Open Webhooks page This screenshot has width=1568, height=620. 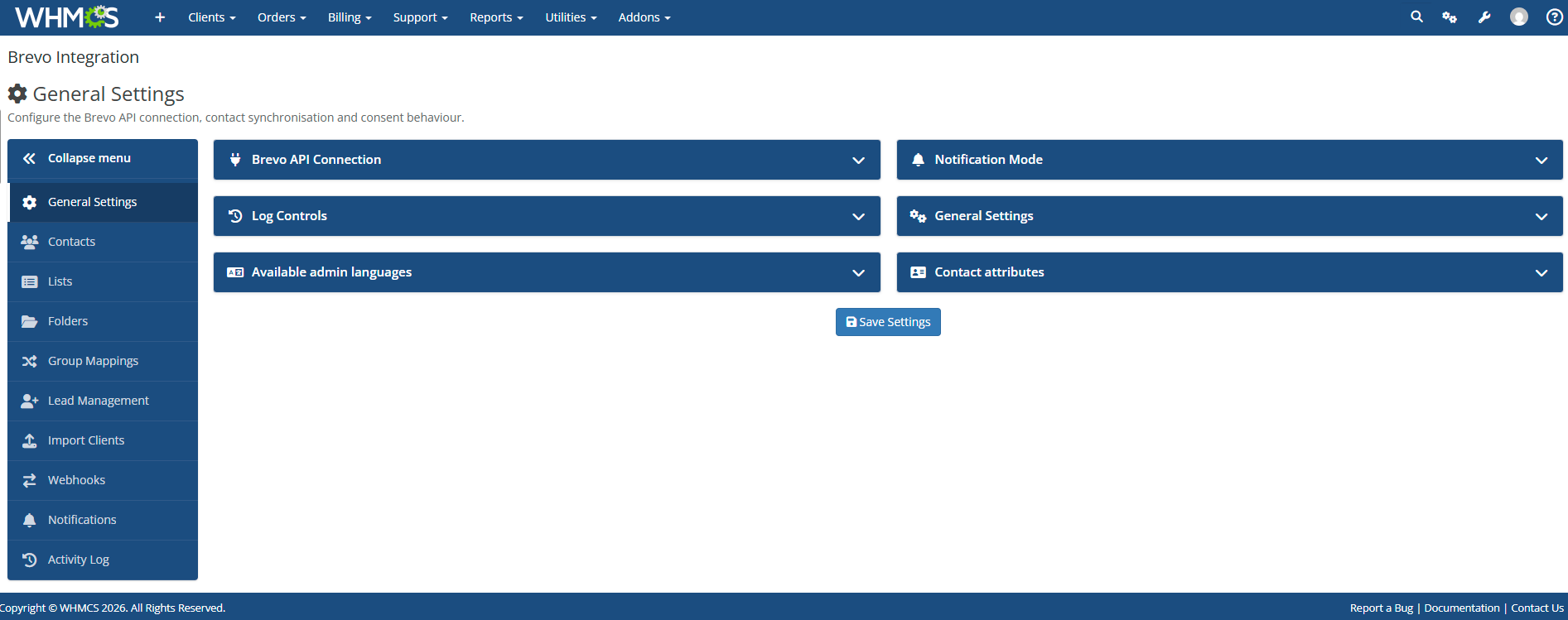coord(103,480)
